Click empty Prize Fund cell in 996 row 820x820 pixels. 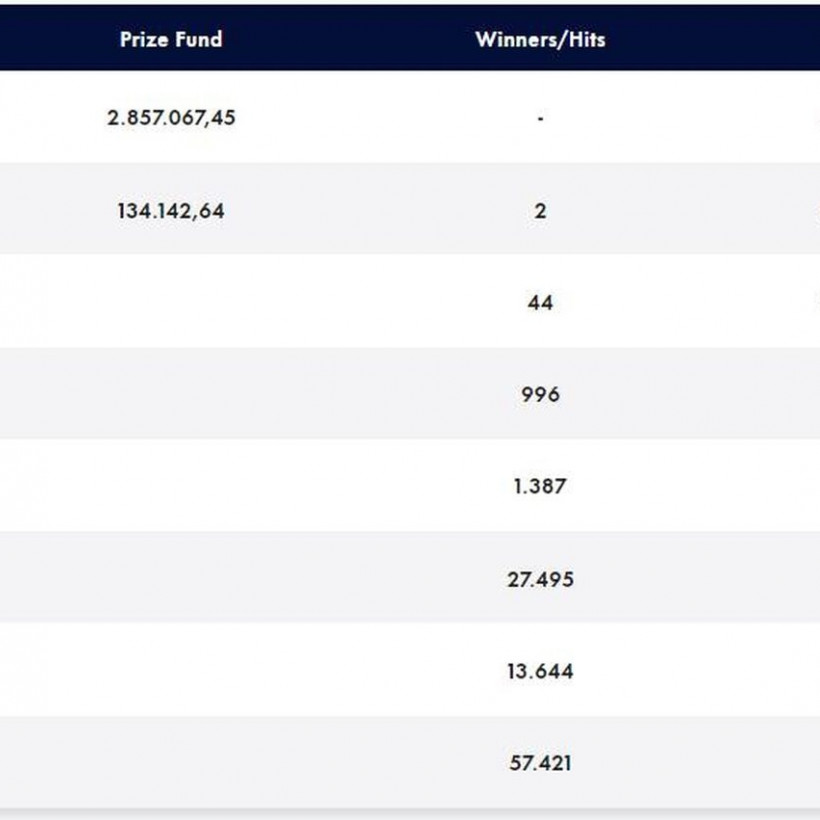(x=171, y=395)
